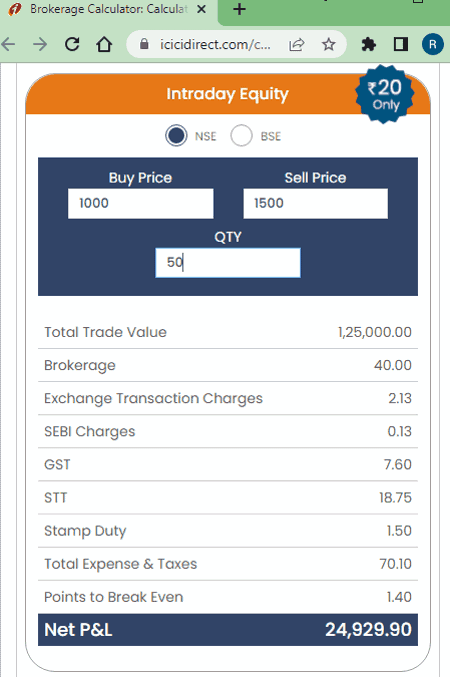
Task: Switch to the Brokerage Calculator tab
Action: 108,9
